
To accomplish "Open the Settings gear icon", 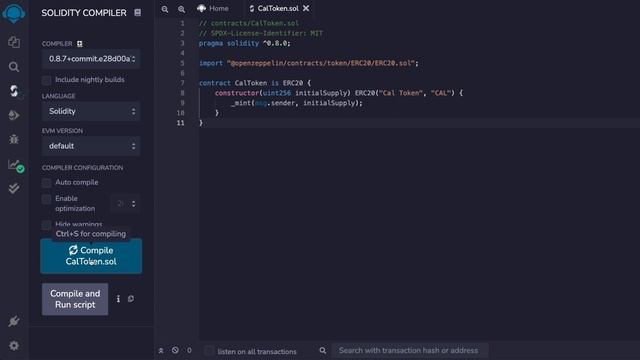I will 14,346.
